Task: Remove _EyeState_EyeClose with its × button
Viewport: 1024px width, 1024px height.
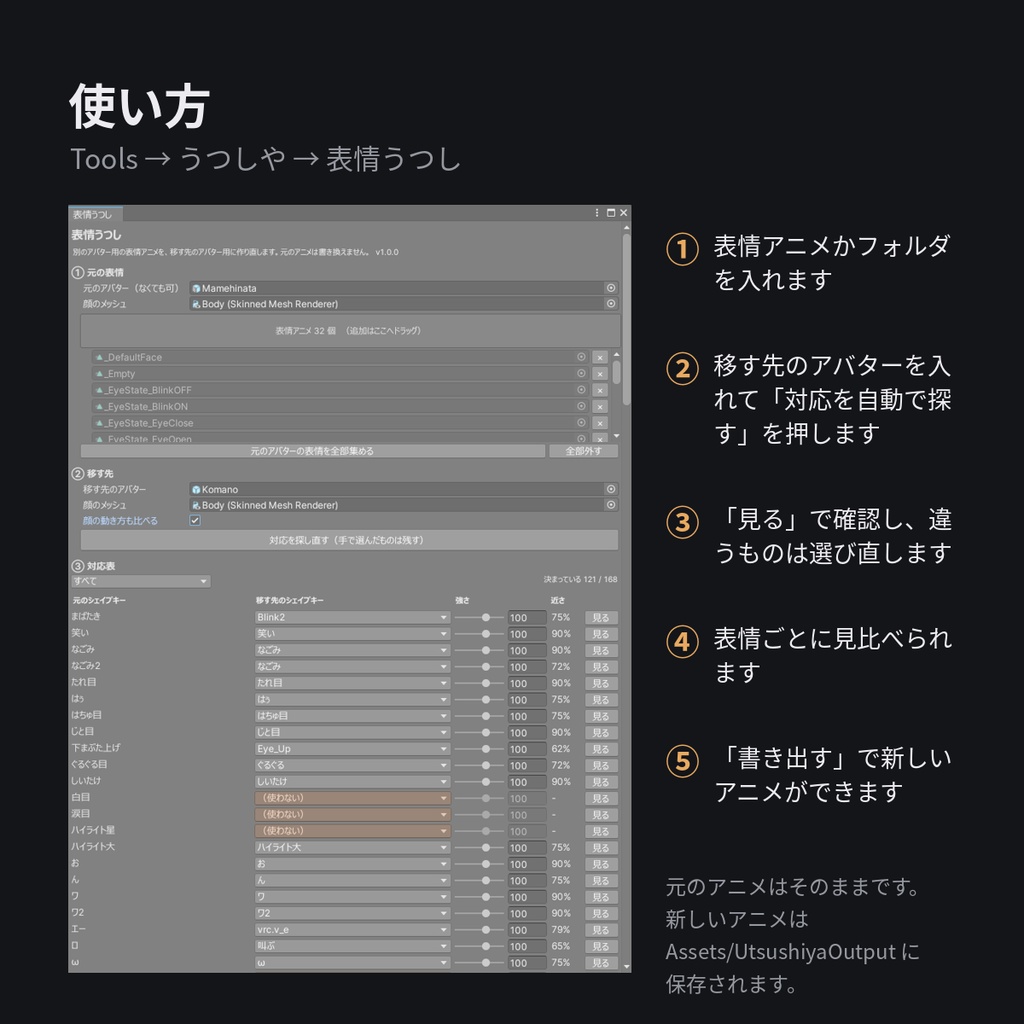Action: (600, 423)
